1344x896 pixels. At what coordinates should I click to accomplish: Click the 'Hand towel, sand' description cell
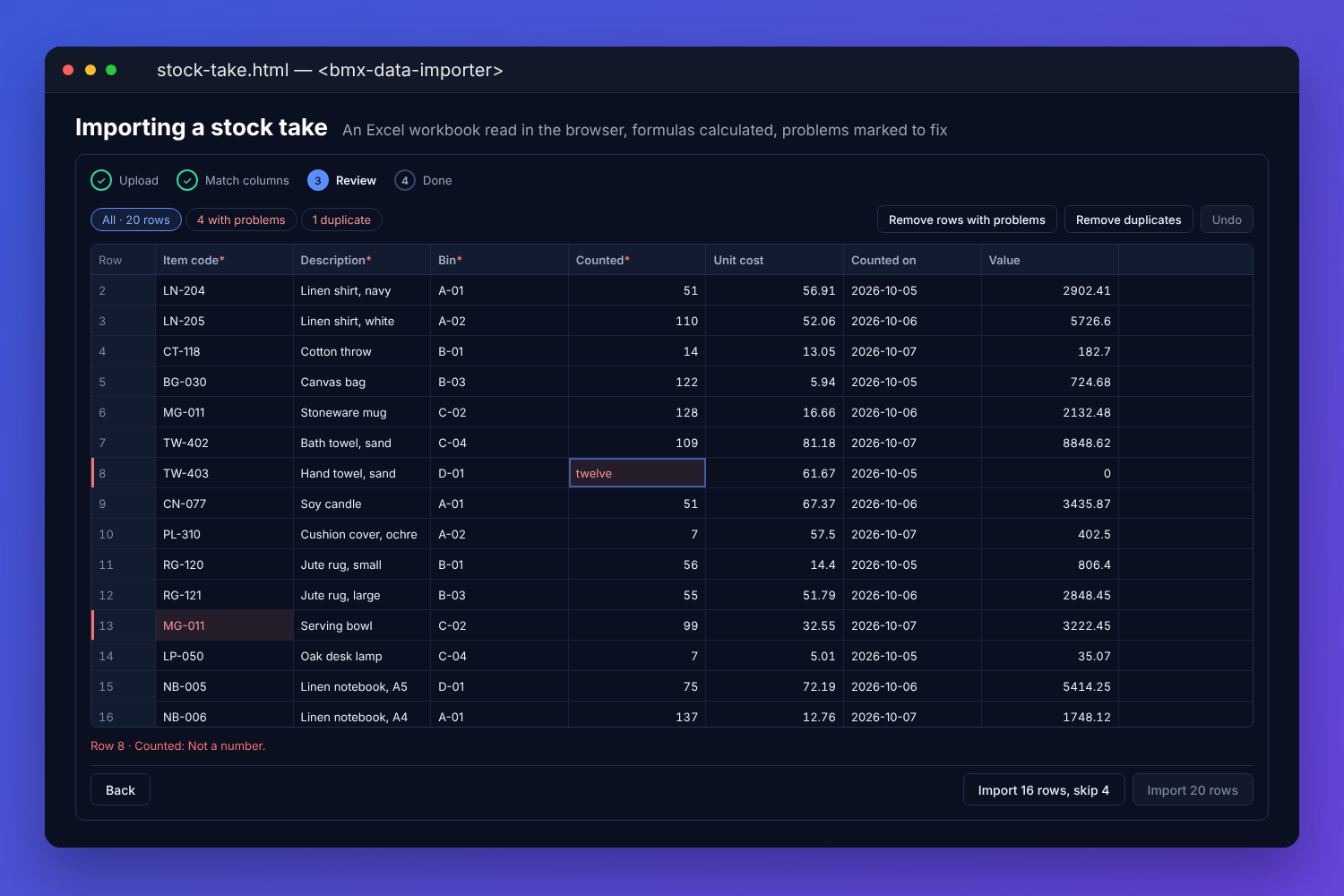point(362,473)
